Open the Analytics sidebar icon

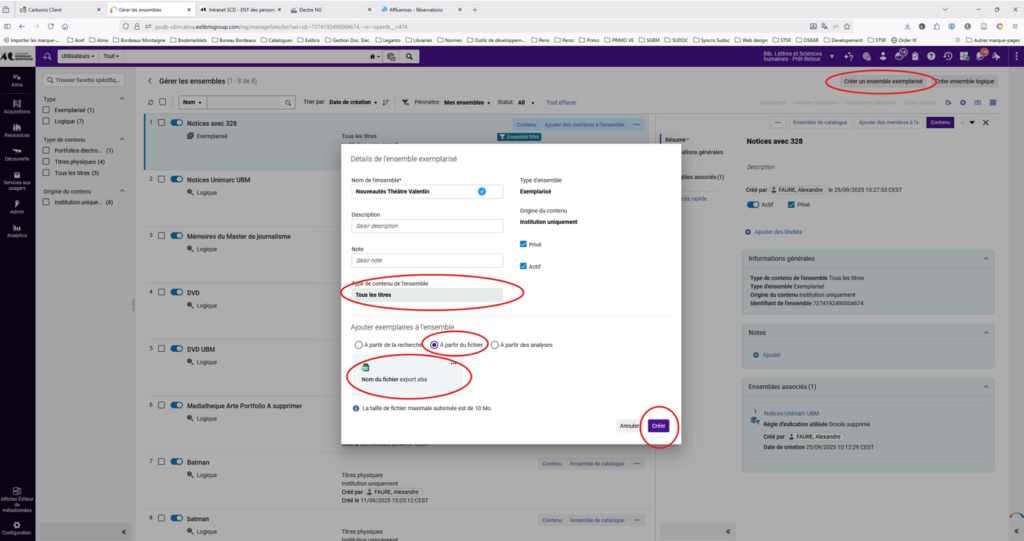pyautogui.click(x=16, y=230)
